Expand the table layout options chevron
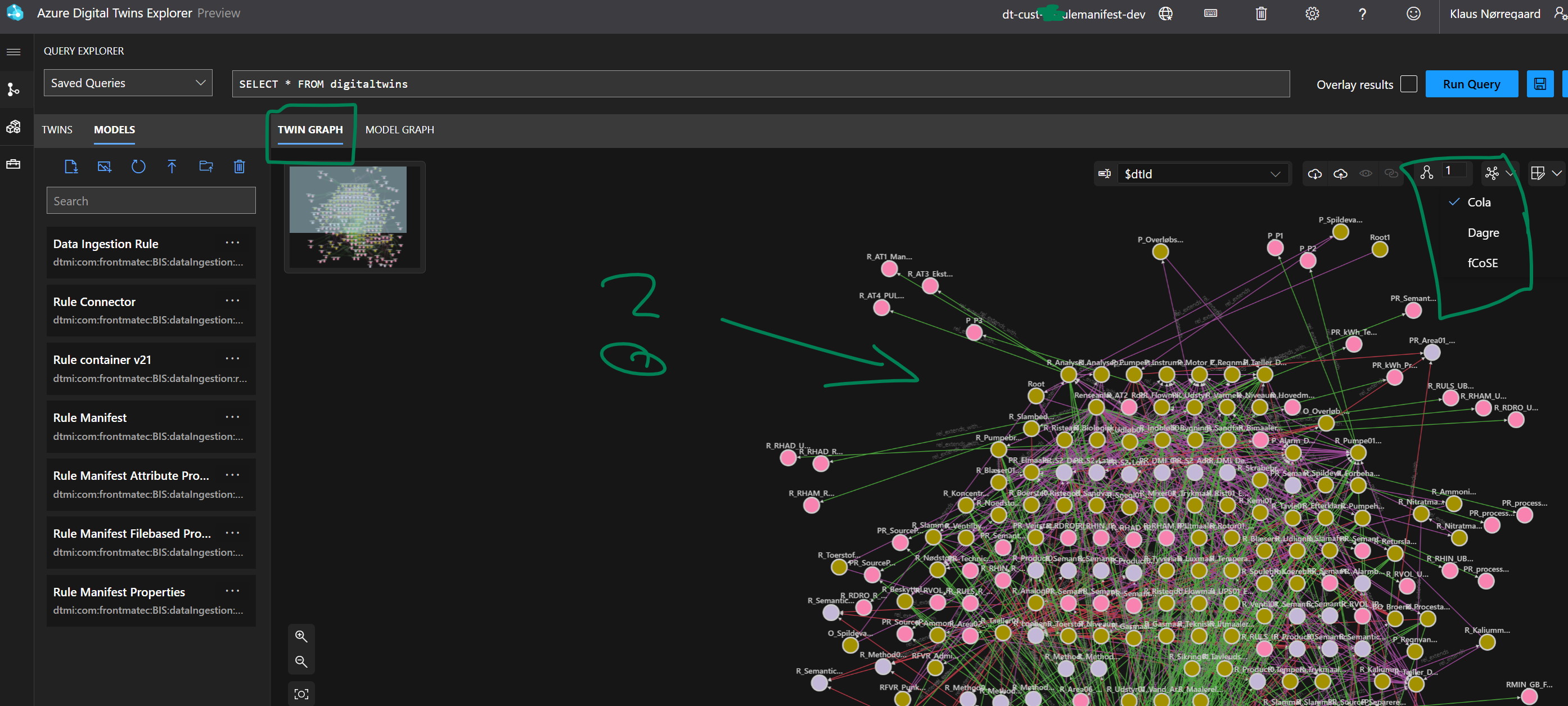The image size is (1568, 706). tap(1556, 174)
